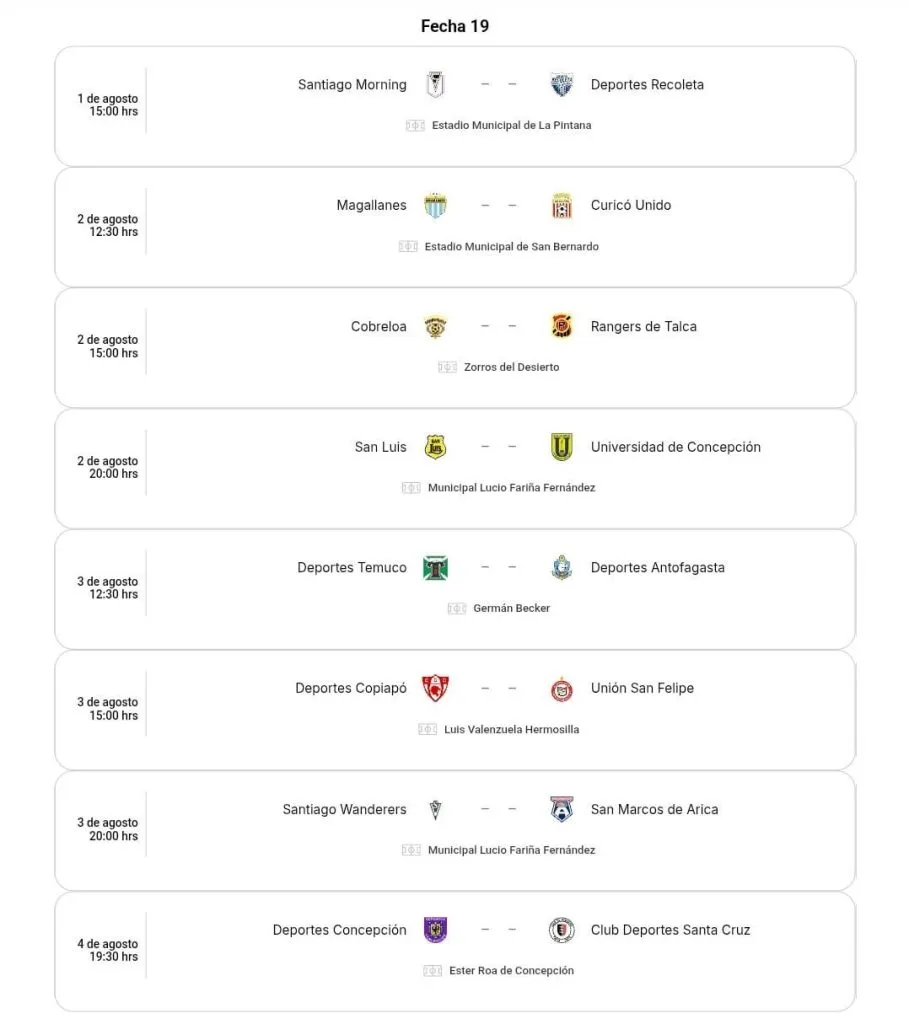The width and height of the screenshot is (909, 1024).
Task: Click the Cobreloa team crest
Action: [x=435, y=327]
